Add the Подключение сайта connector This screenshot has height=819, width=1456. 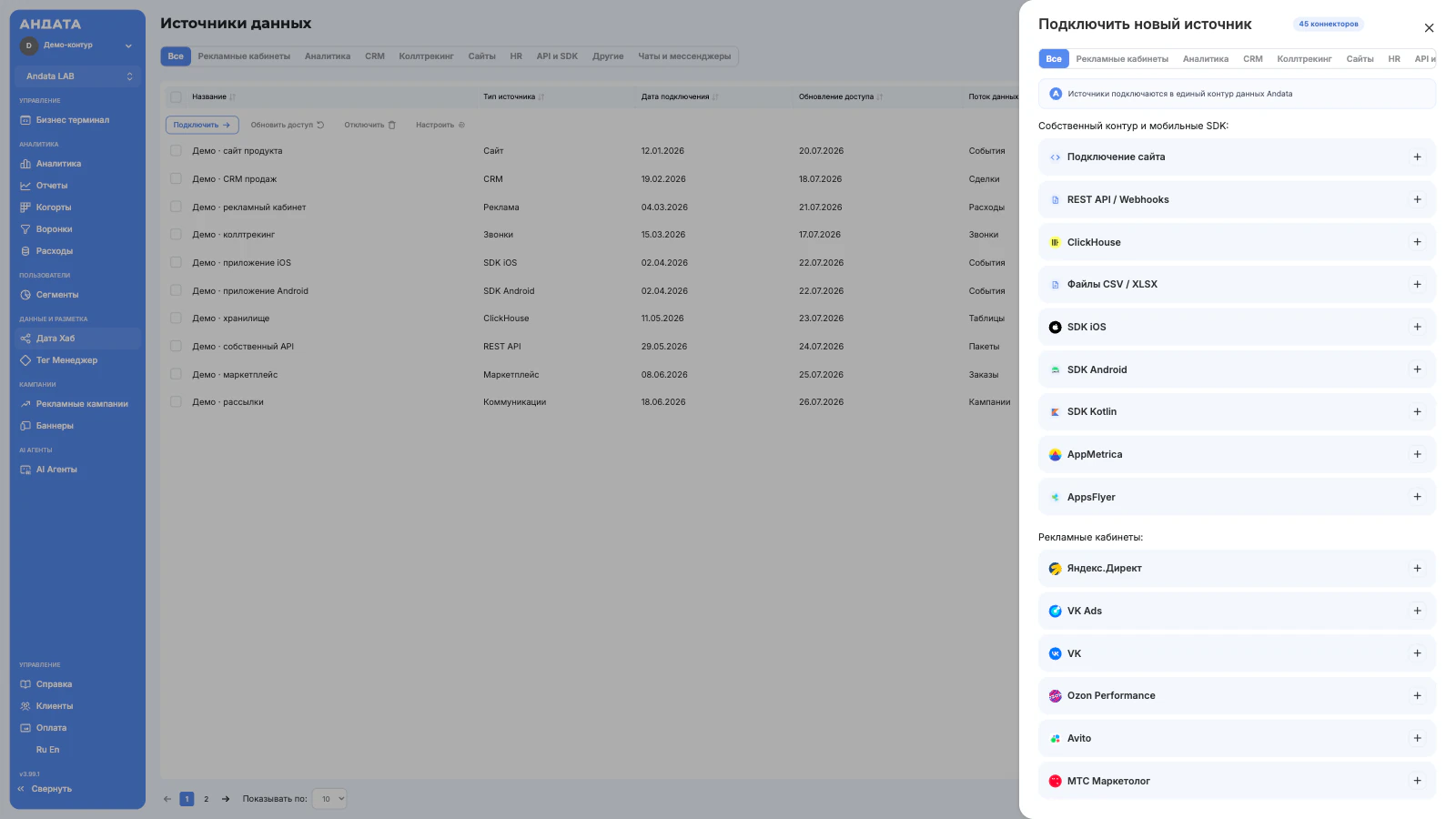(1417, 157)
